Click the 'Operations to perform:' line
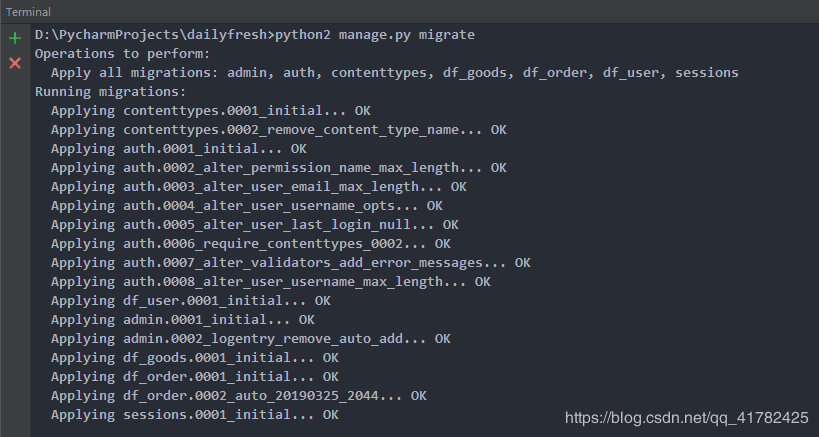The image size is (819, 437). [123, 54]
